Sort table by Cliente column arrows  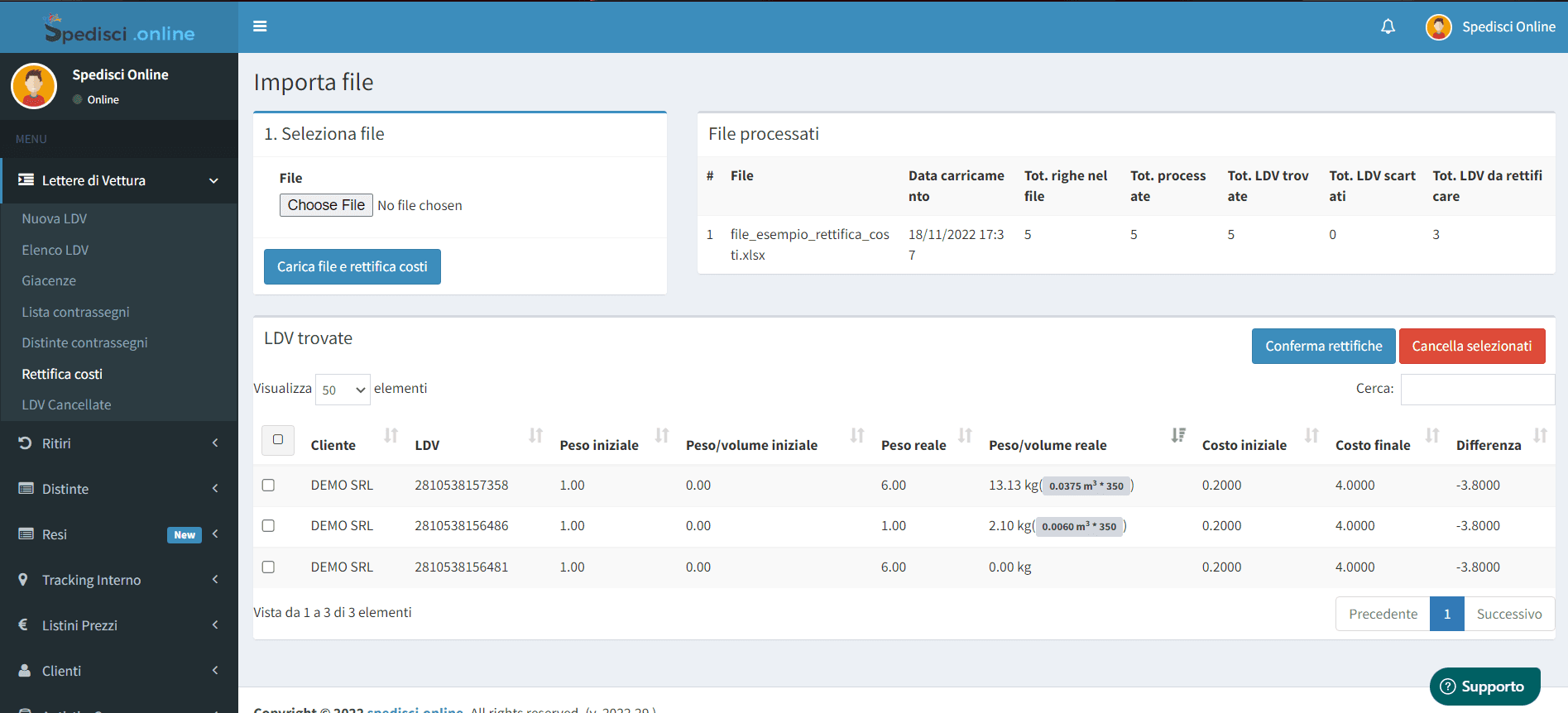point(391,436)
